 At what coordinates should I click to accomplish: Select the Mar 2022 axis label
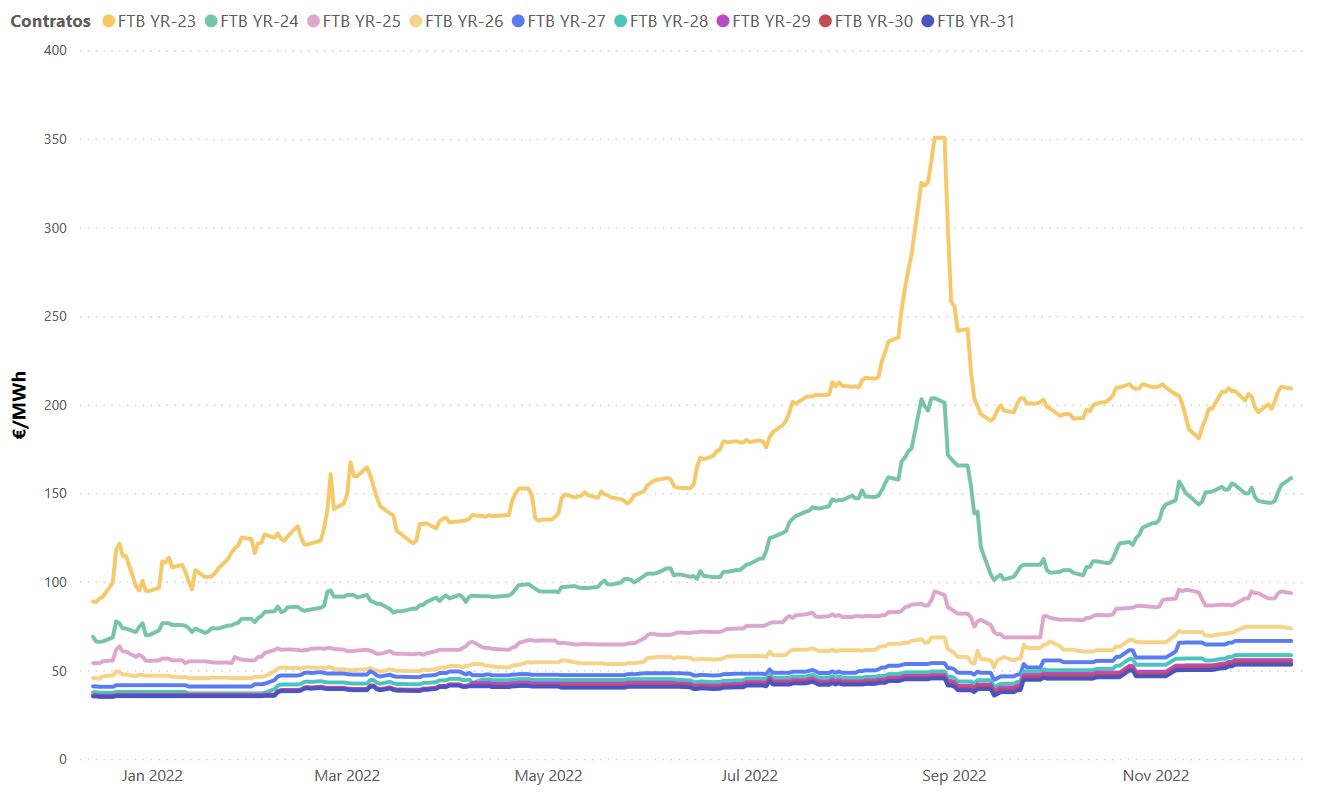click(348, 775)
